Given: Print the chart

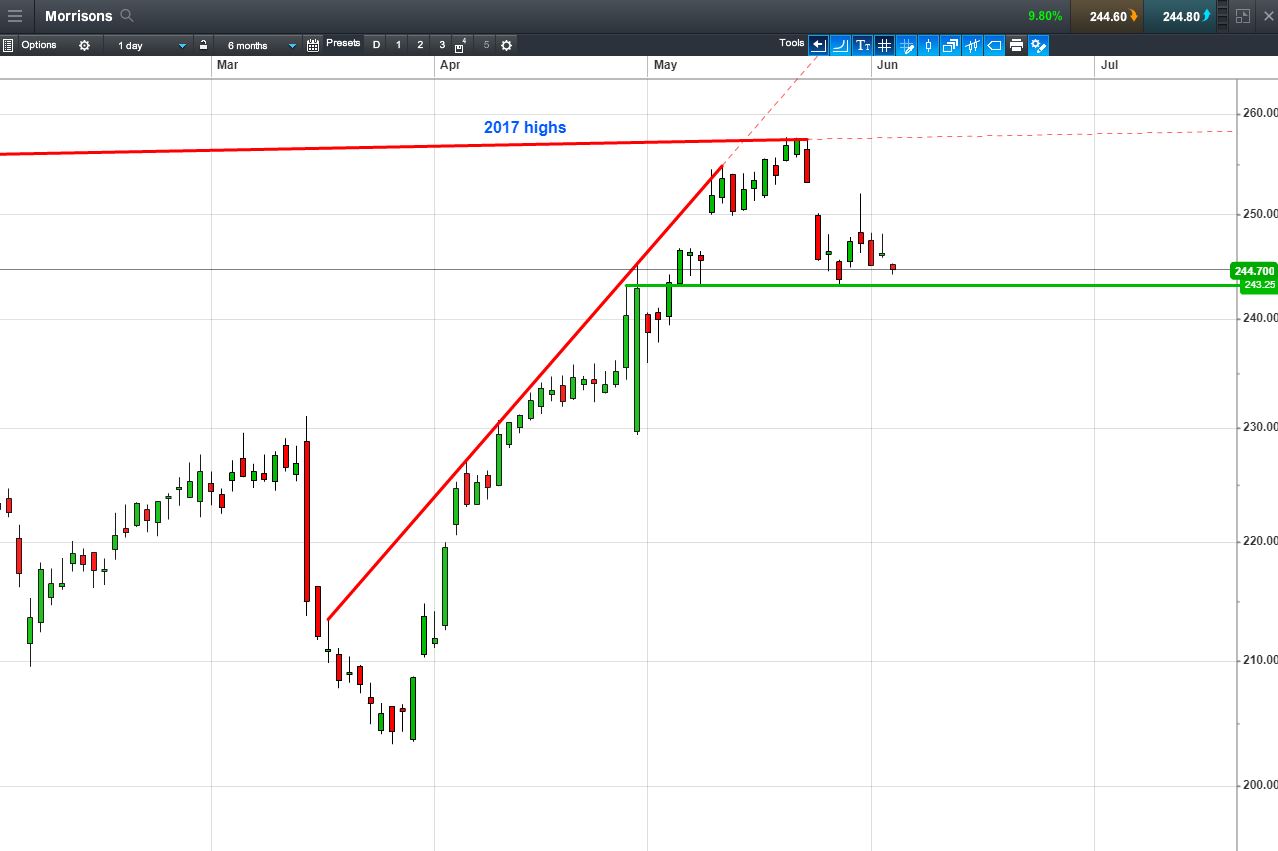Looking at the screenshot, I should tap(1016, 45).
